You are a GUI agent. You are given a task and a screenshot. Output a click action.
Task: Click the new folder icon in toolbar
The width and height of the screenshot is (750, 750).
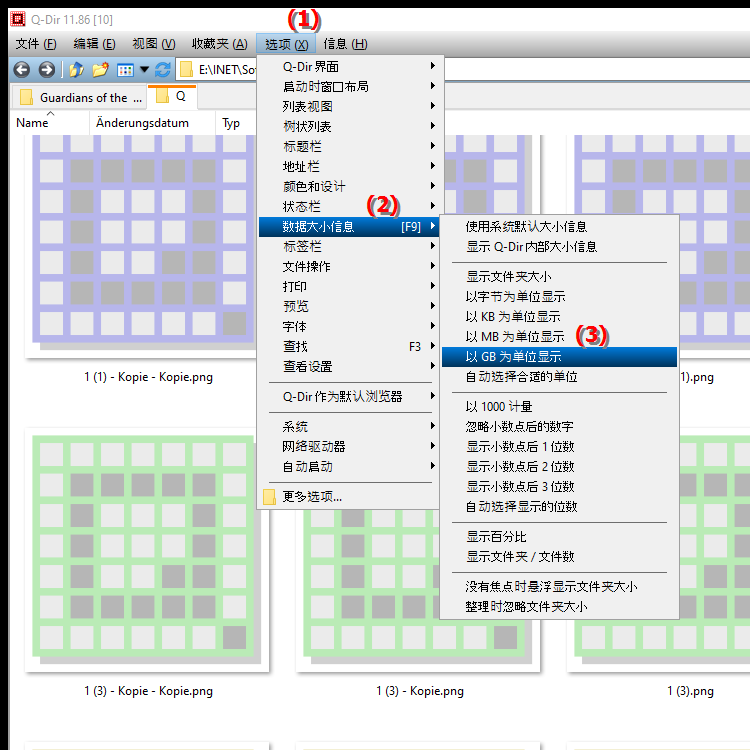coord(100,70)
